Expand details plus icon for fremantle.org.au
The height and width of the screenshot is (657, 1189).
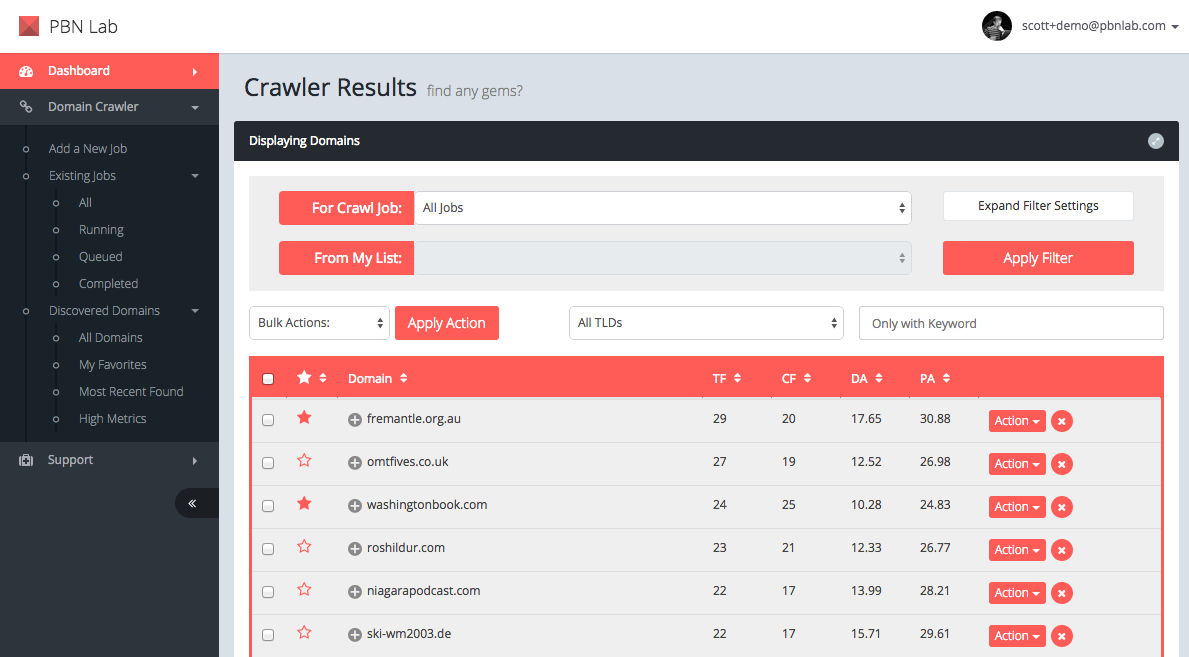[x=354, y=420]
